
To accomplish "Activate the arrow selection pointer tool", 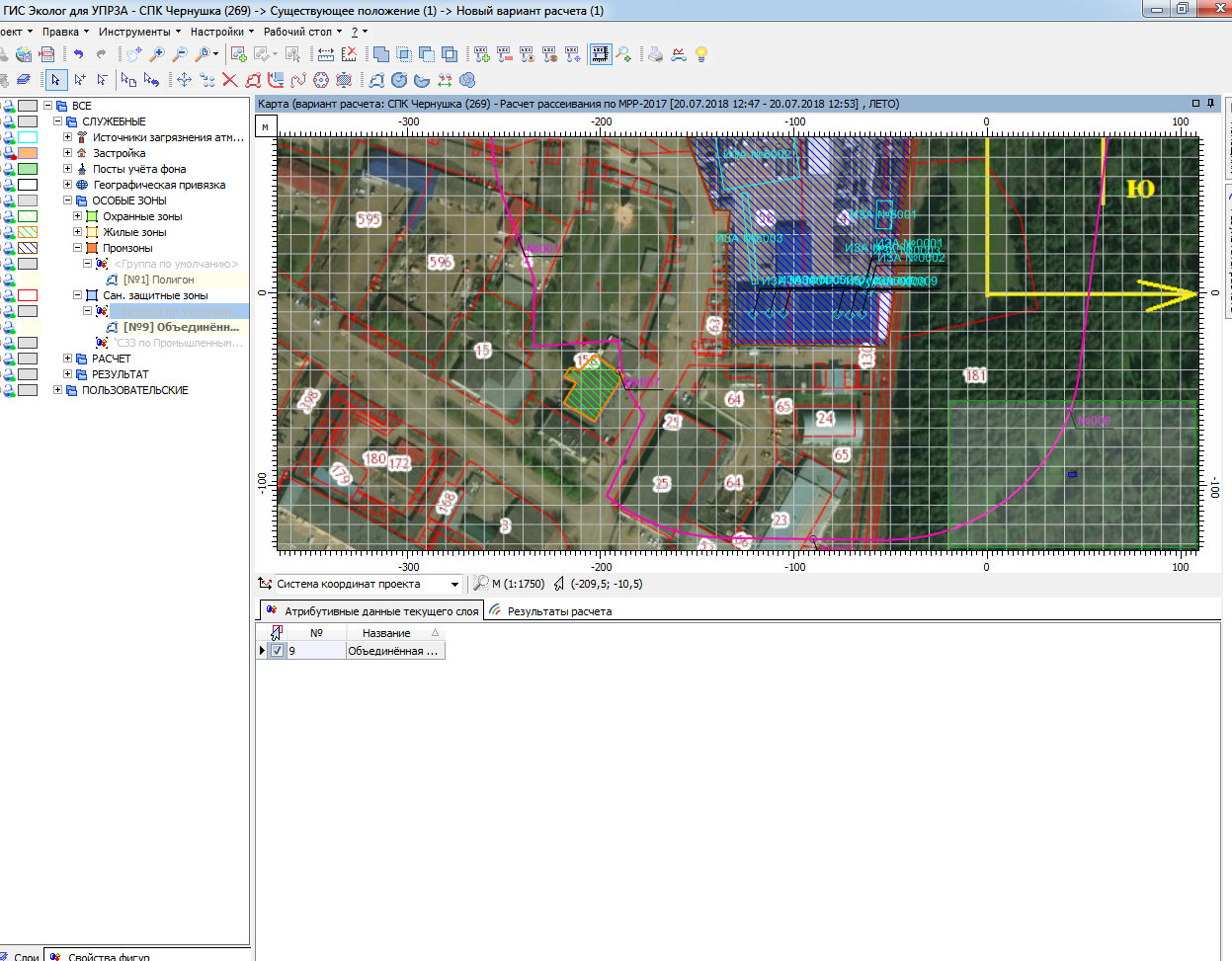I will (56, 80).
